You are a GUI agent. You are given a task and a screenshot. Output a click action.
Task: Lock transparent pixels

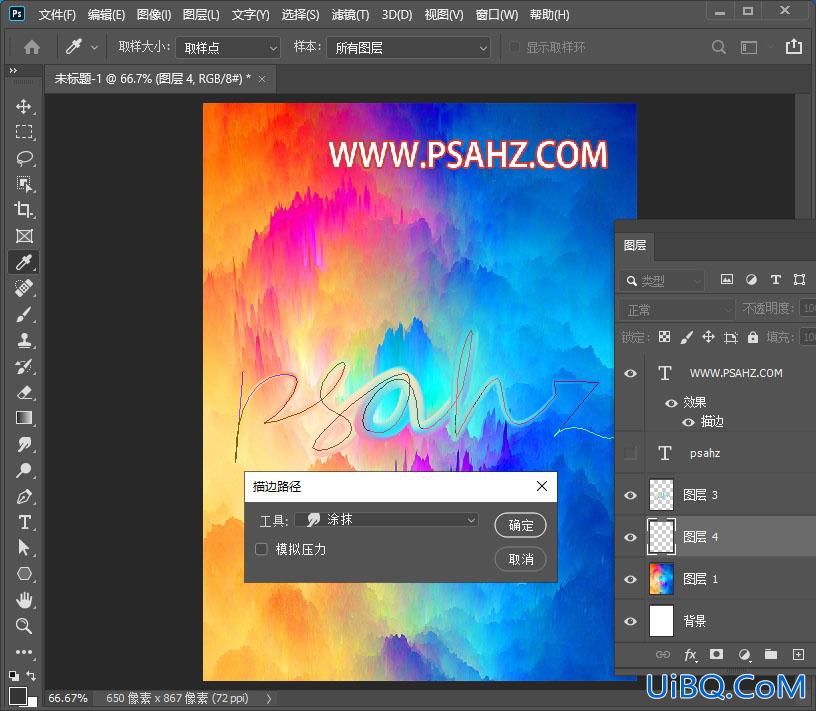click(x=665, y=337)
